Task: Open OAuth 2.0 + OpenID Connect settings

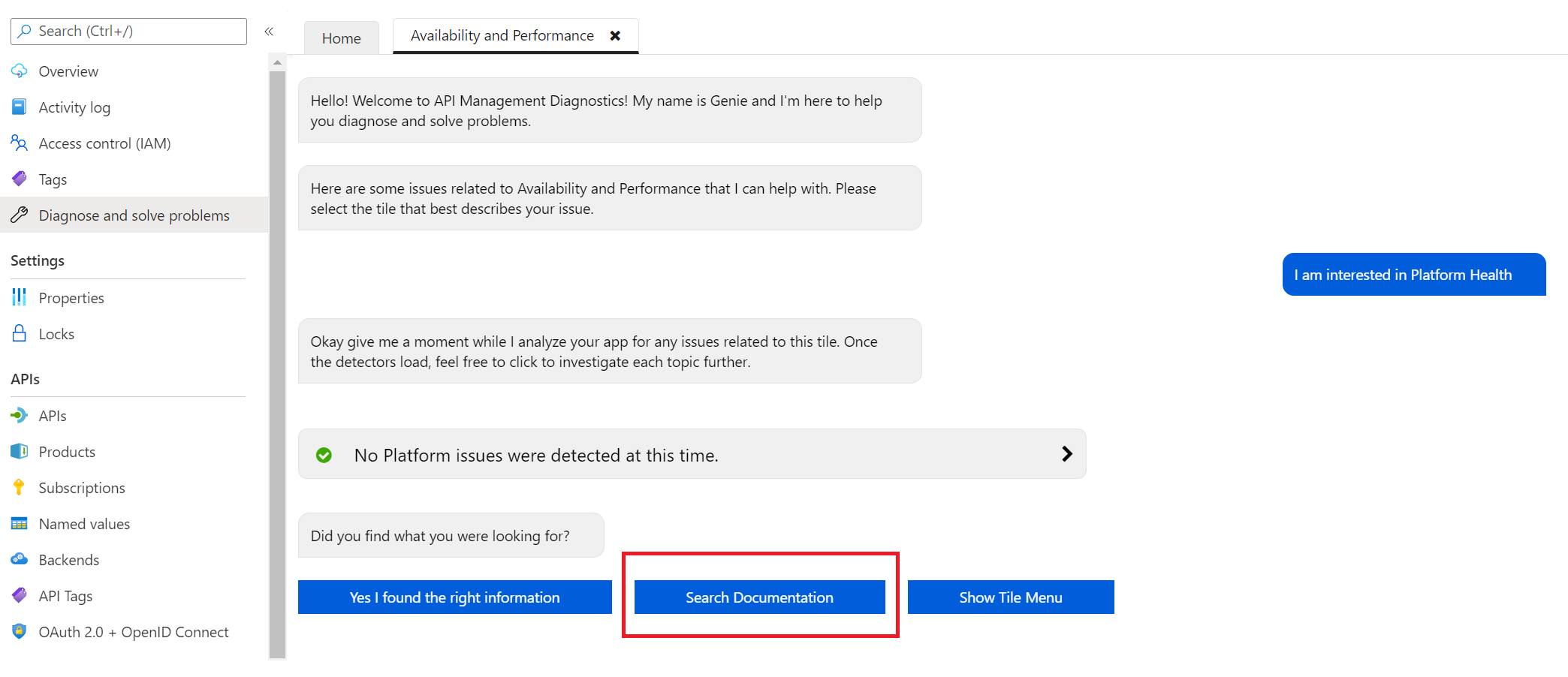Action: [133, 631]
